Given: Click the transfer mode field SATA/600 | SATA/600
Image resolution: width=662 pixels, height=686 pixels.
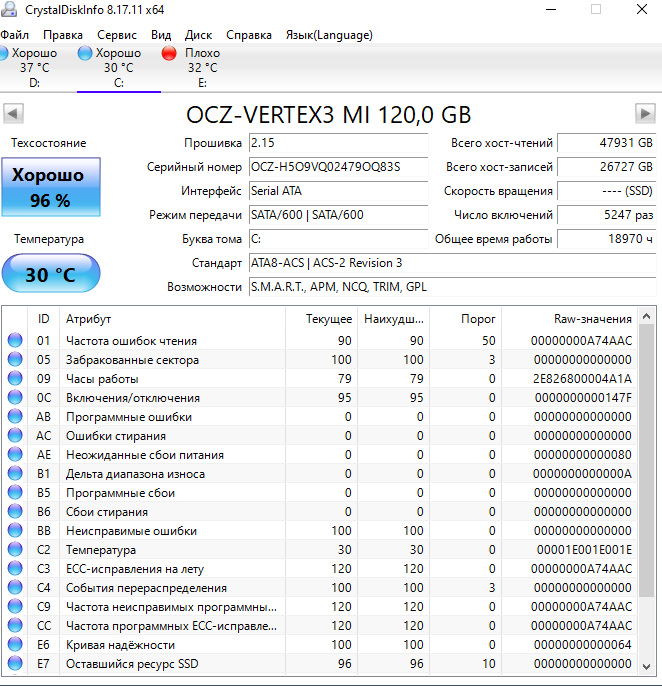Looking at the screenshot, I should 338,215.
